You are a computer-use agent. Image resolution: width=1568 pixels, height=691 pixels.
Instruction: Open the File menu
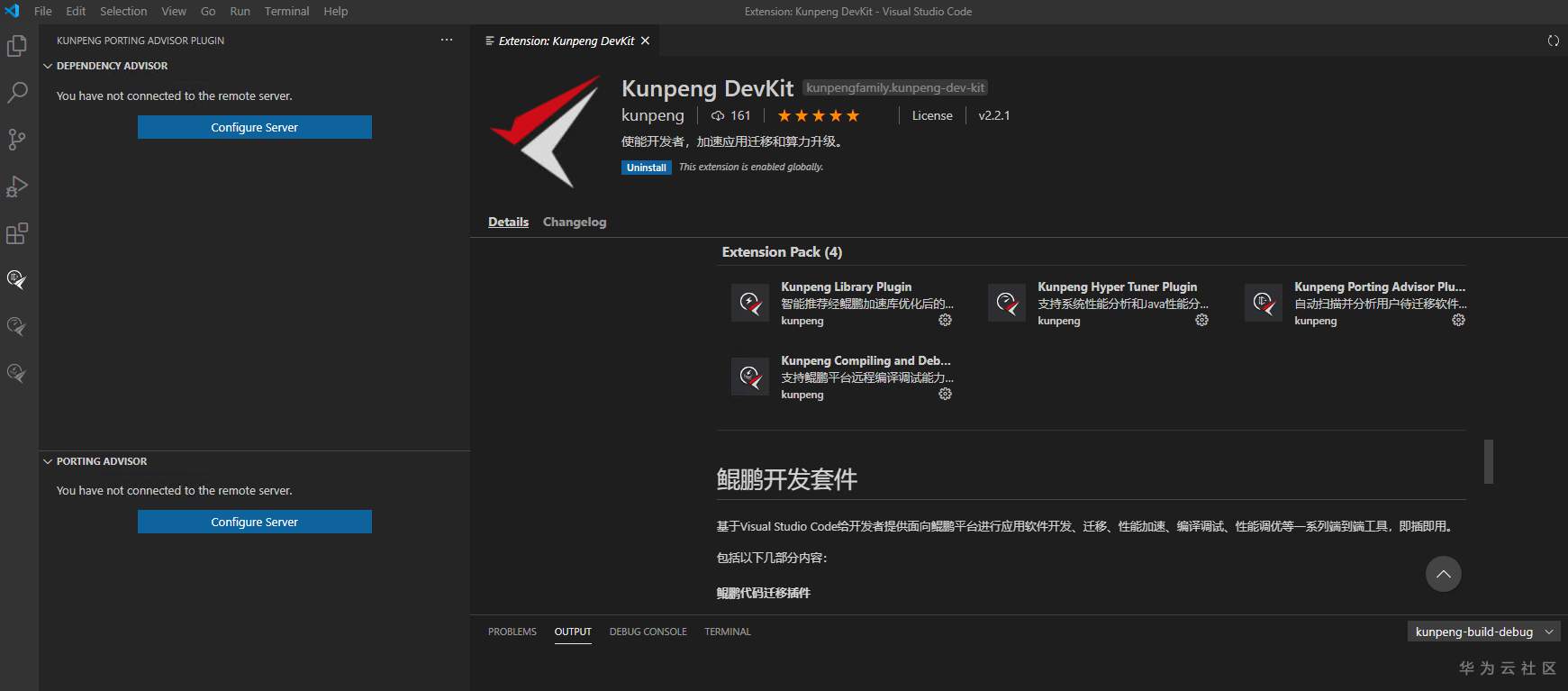point(42,11)
